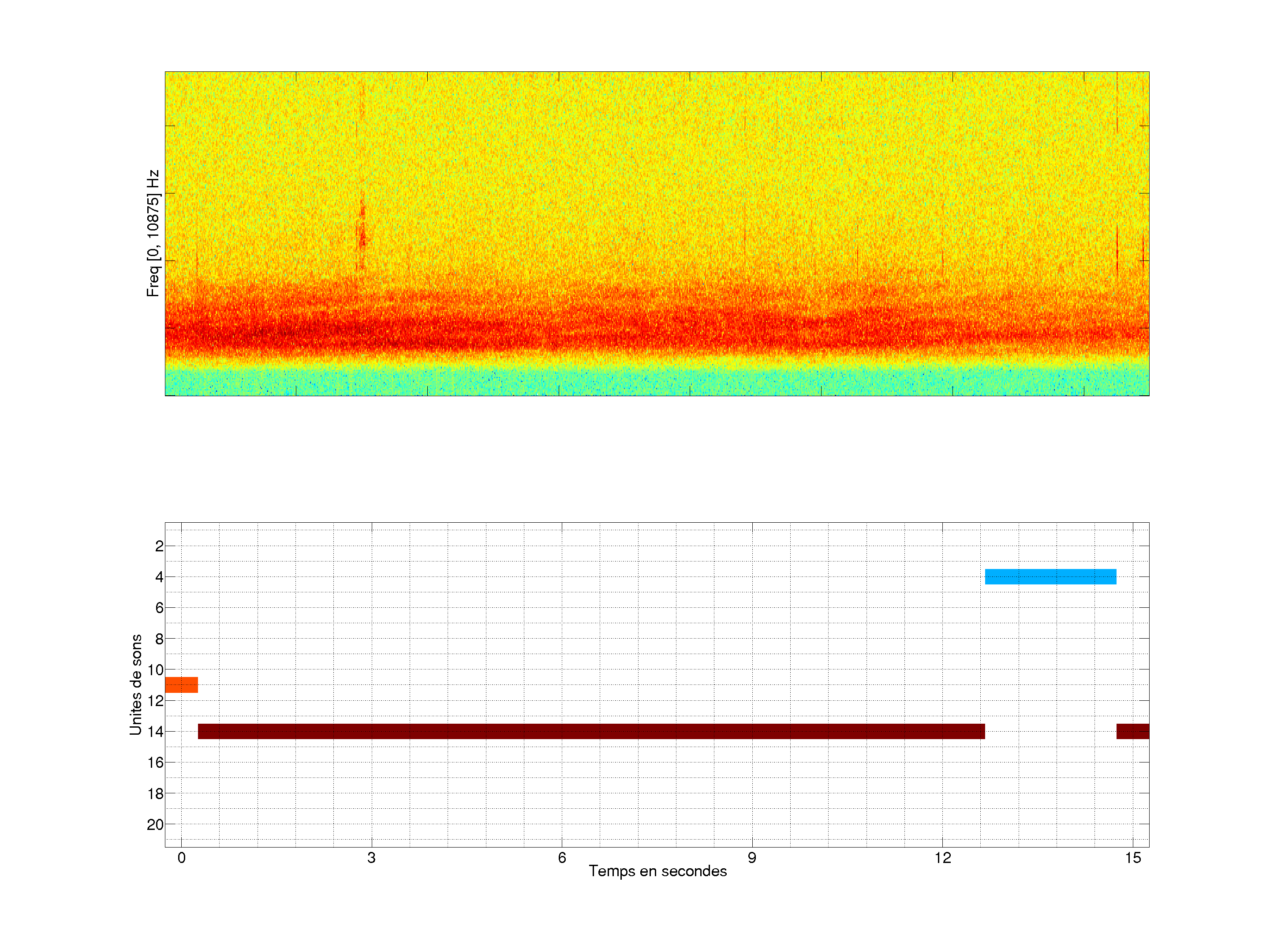
Task: Click the short dark red bar at far right
Action: coord(1132,731)
